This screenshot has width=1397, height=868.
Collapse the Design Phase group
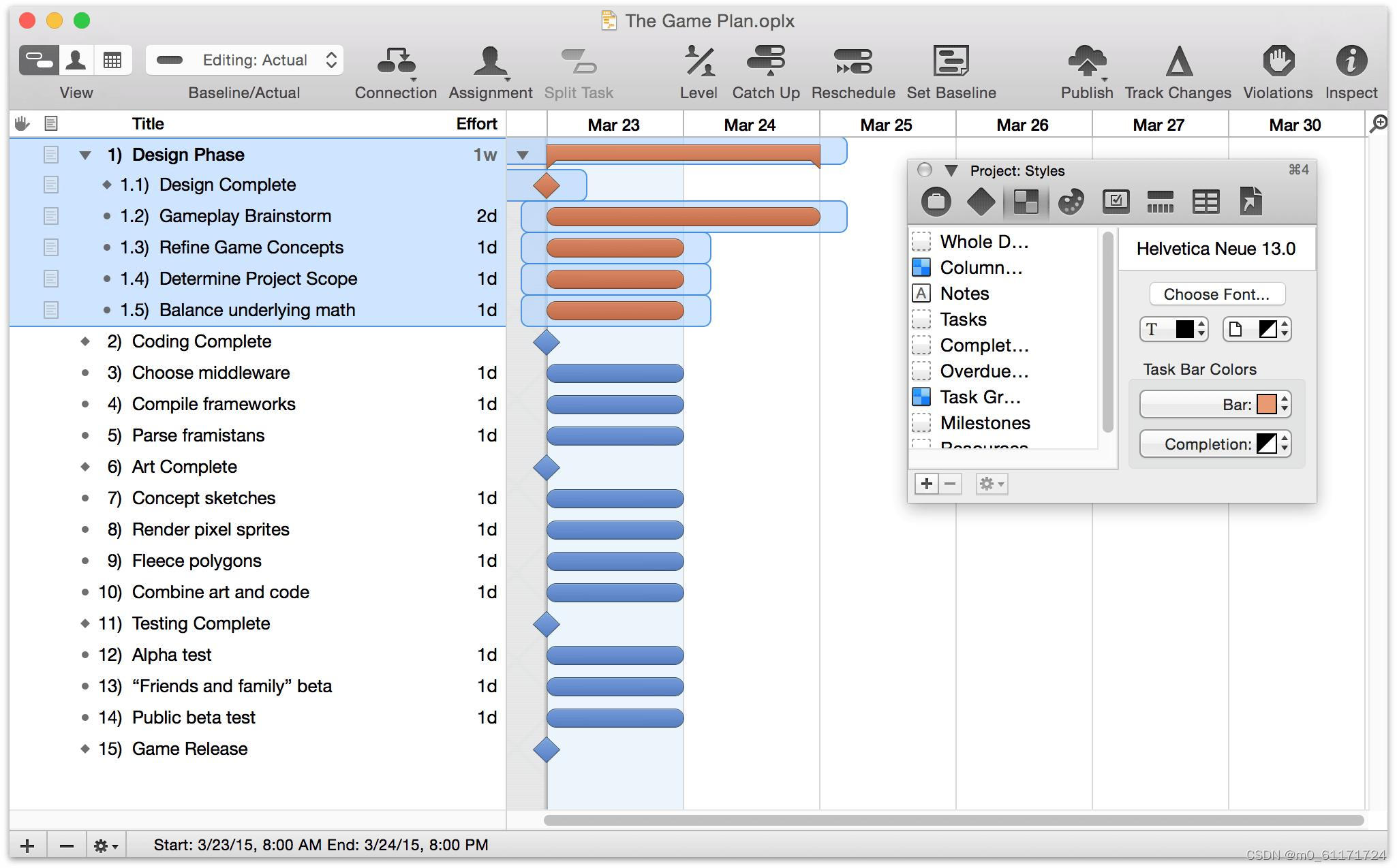85,155
